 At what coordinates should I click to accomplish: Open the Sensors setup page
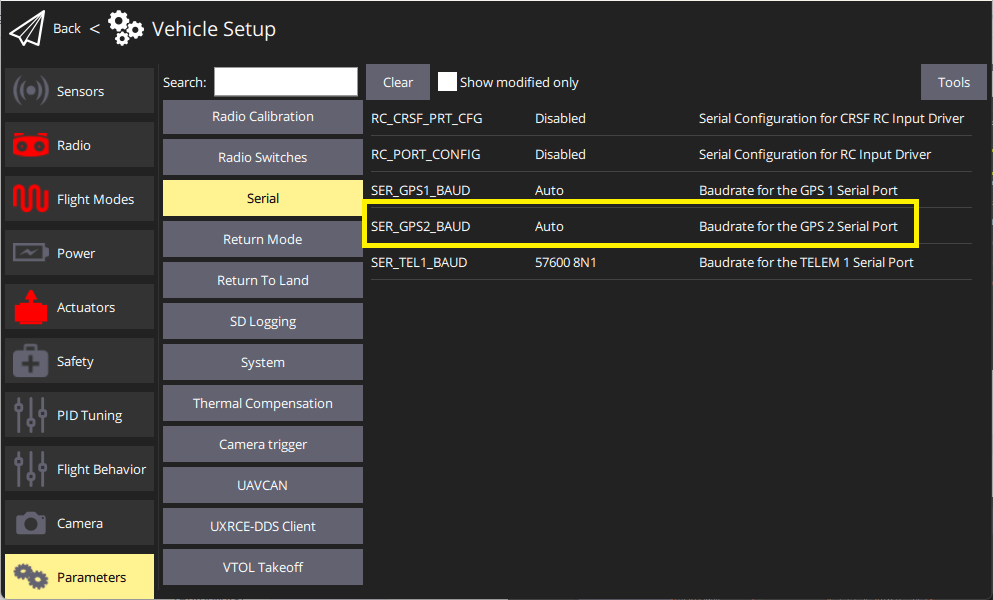pyautogui.click(x=79, y=91)
